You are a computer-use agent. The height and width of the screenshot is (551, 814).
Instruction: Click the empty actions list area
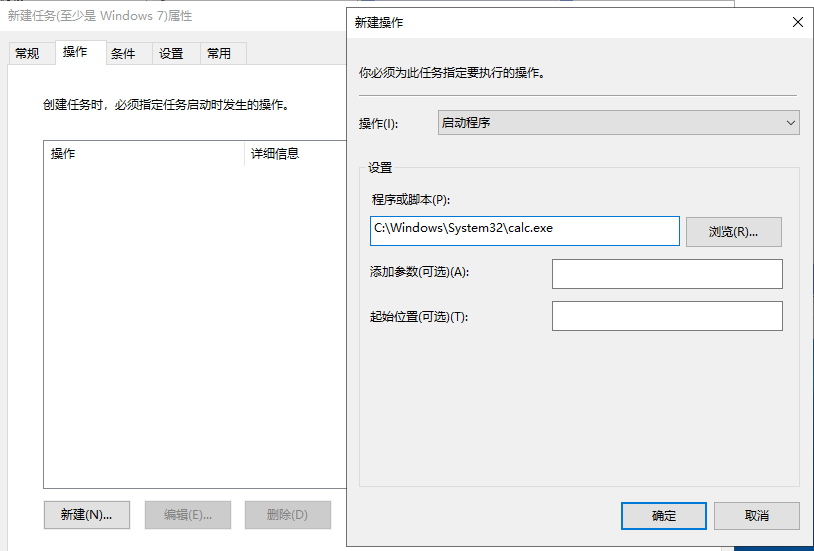(x=190, y=320)
